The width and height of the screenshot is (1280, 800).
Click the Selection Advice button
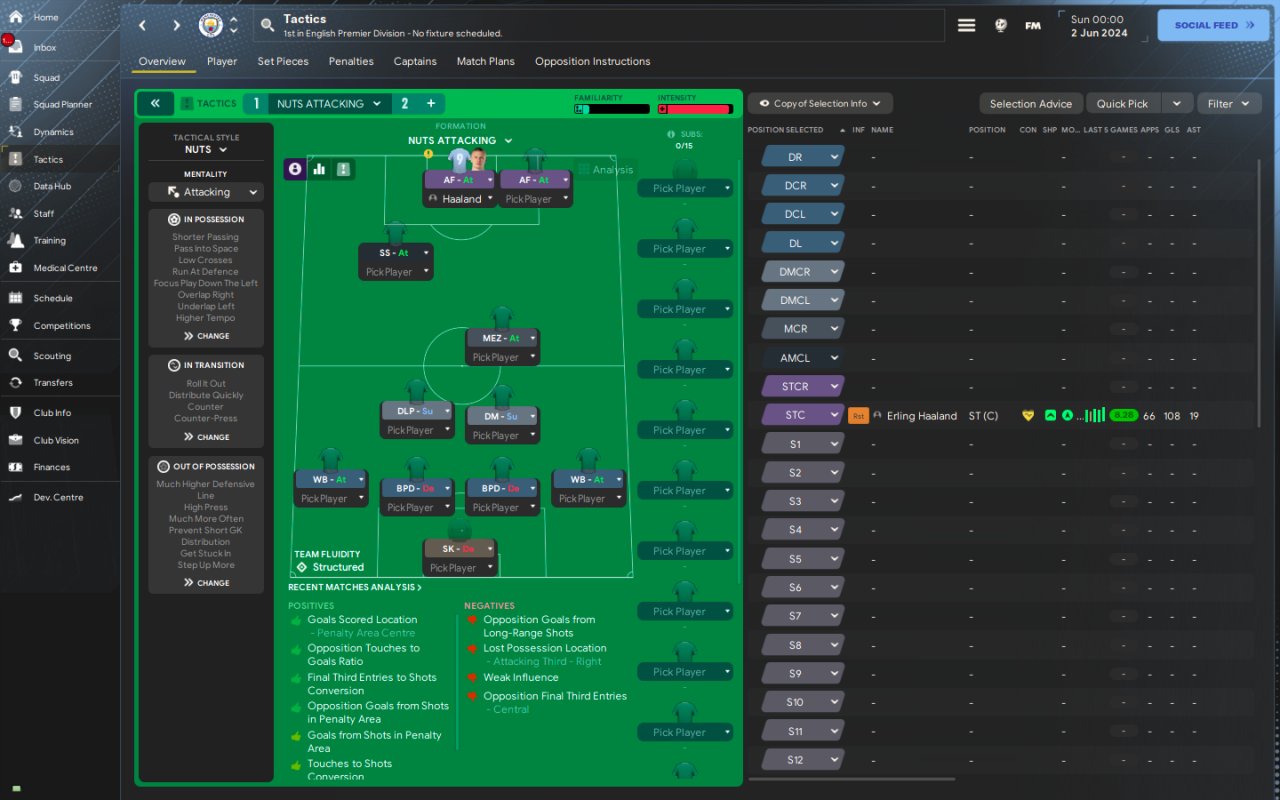pyautogui.click(x=1030, y=103)
